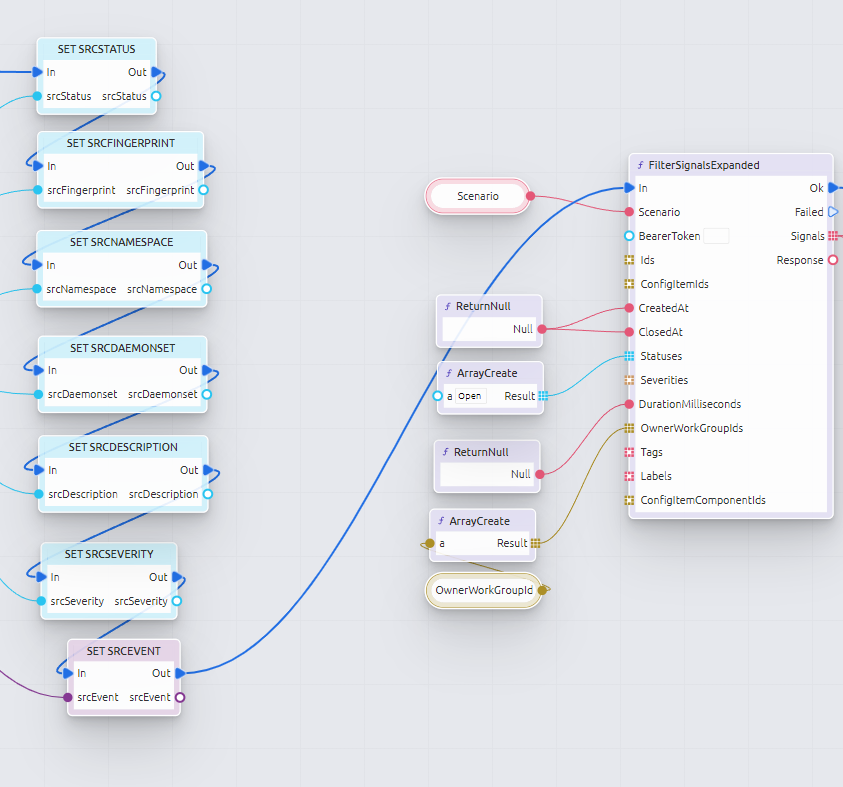Click the Ok output pin on FilterSignalsExpanded
Viewport: 843px width, 787px height.
click(x=833, y=188)
